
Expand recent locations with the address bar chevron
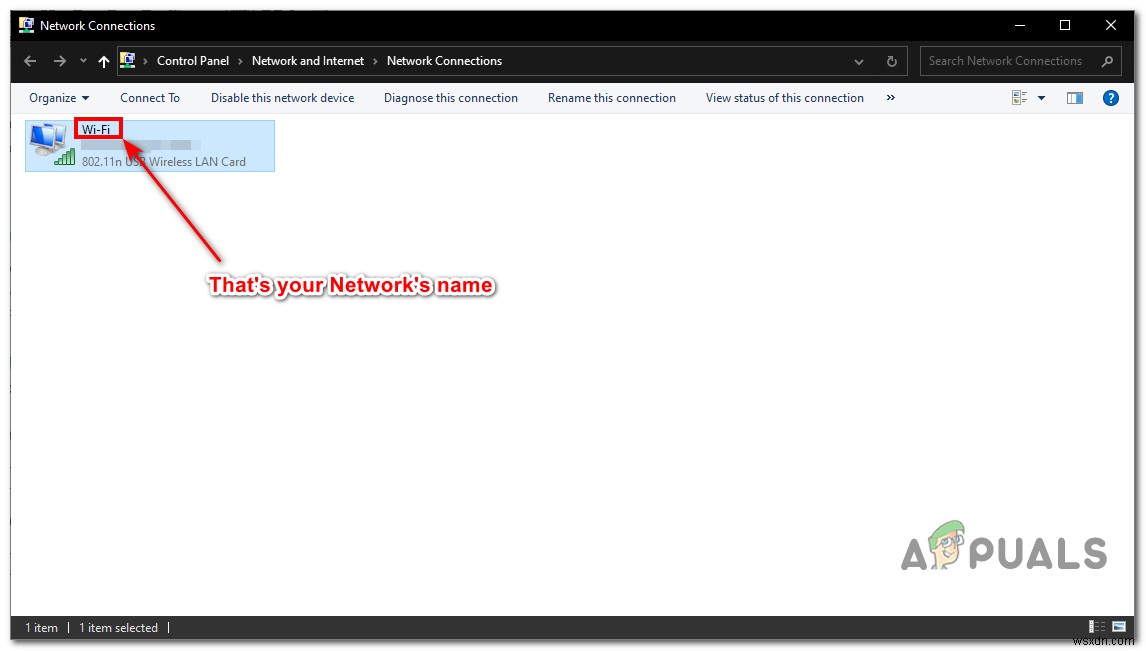[858, 61]
